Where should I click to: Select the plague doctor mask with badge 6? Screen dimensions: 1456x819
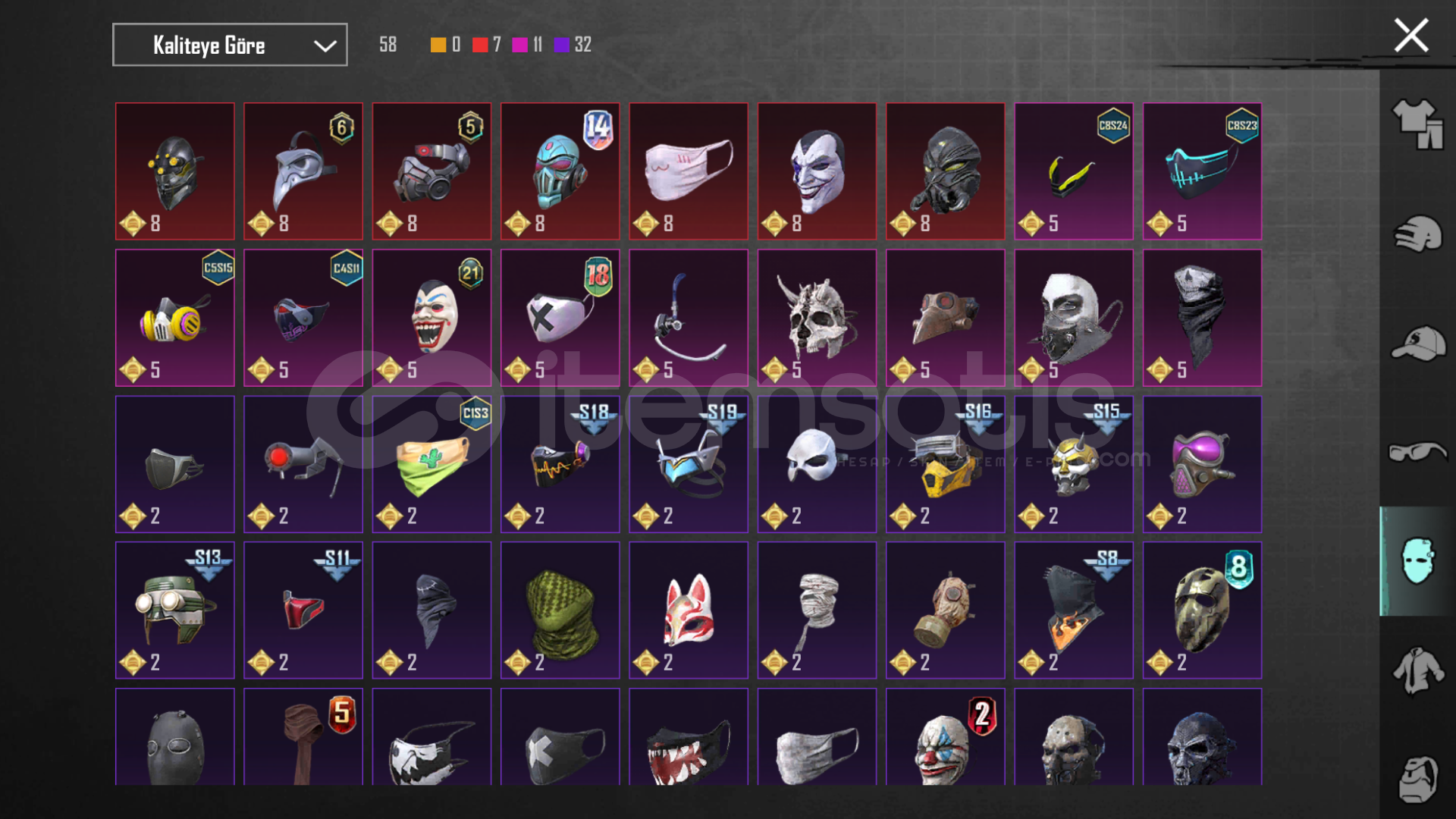point(303,171)
